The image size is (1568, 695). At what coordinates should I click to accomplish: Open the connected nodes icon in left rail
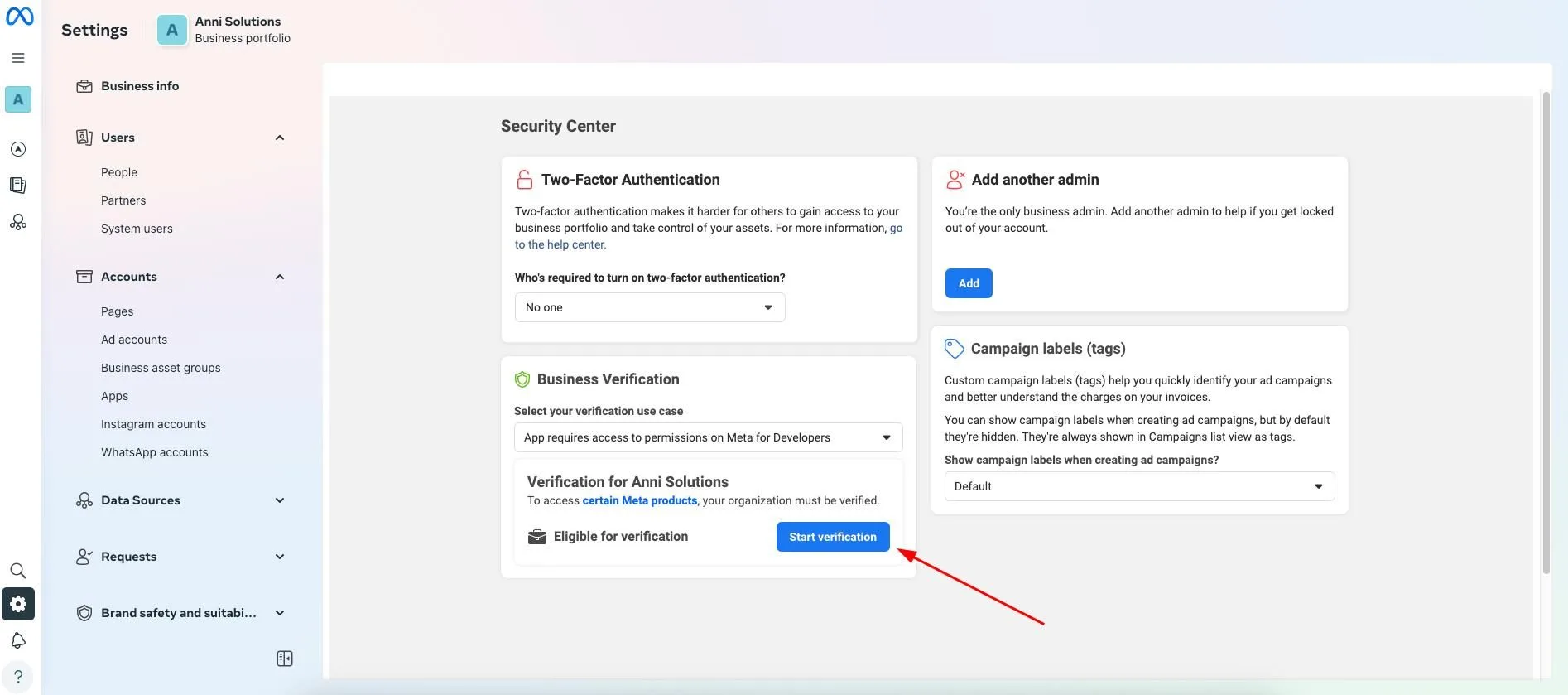(x=18, y=222)
